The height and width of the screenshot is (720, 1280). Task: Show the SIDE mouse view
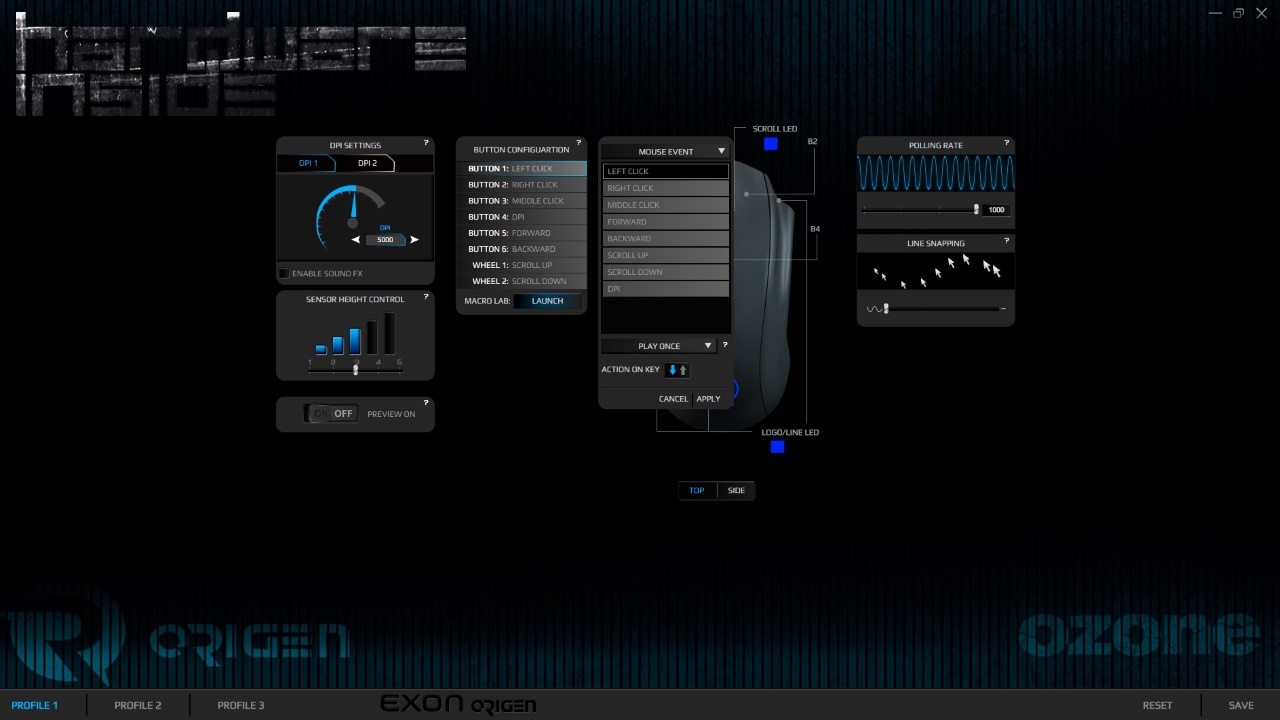click(737, 490)
